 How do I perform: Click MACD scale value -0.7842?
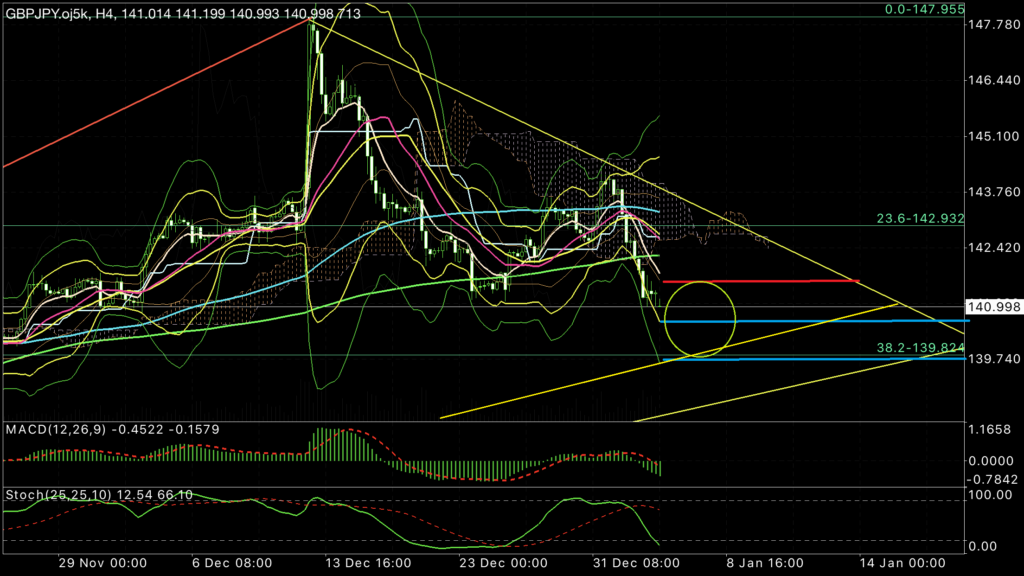991,480
